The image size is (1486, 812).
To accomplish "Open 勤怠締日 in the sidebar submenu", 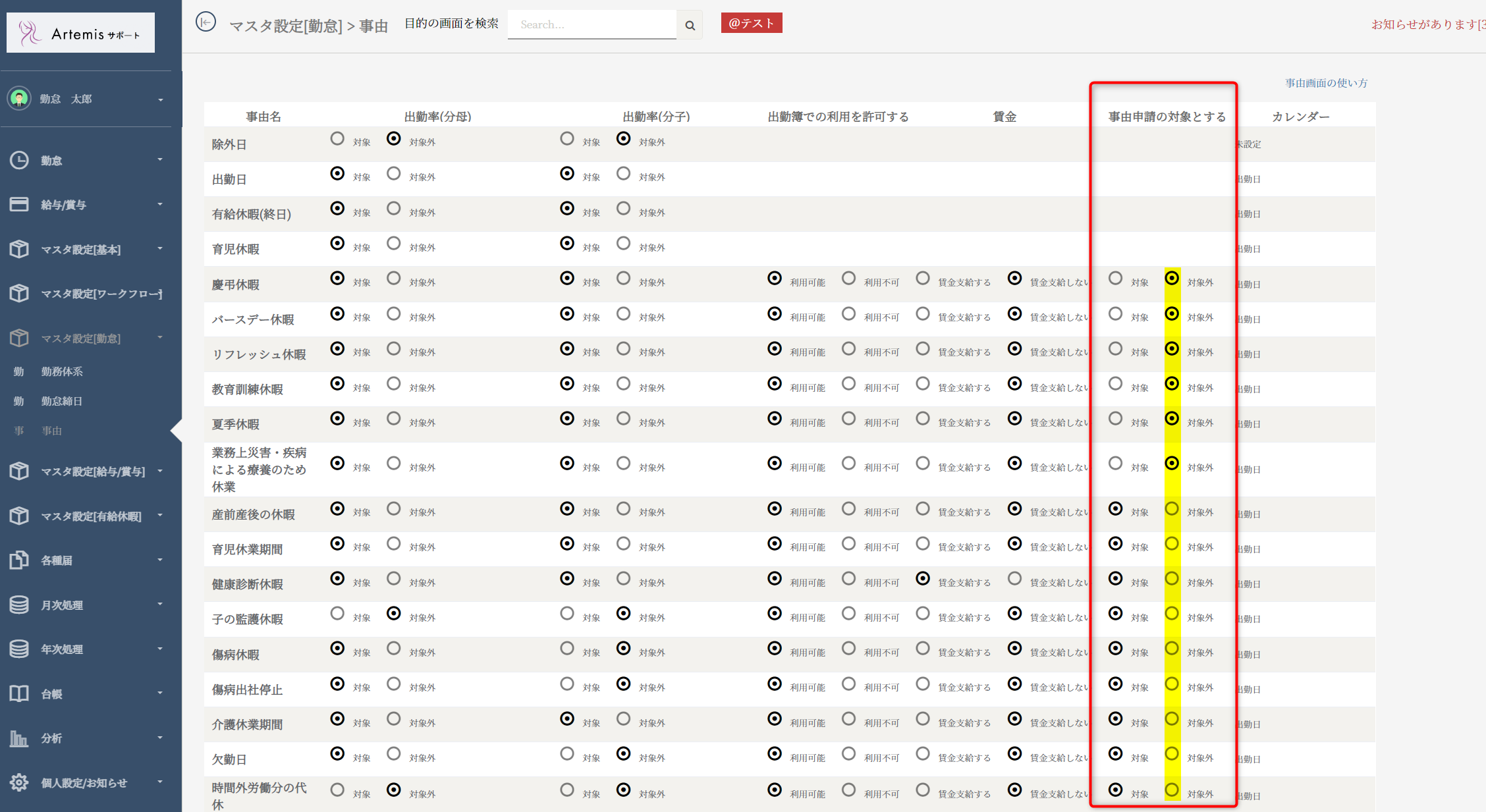I will coord(62,401).
